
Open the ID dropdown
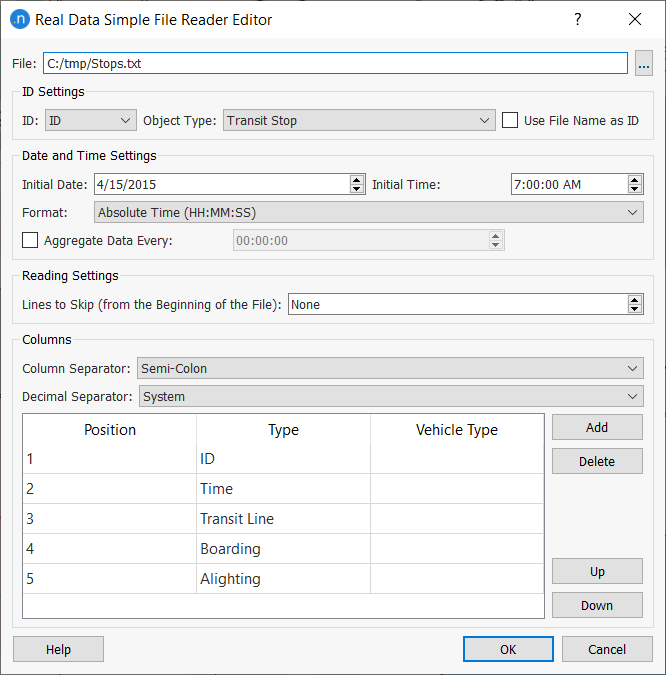point(91,120)
